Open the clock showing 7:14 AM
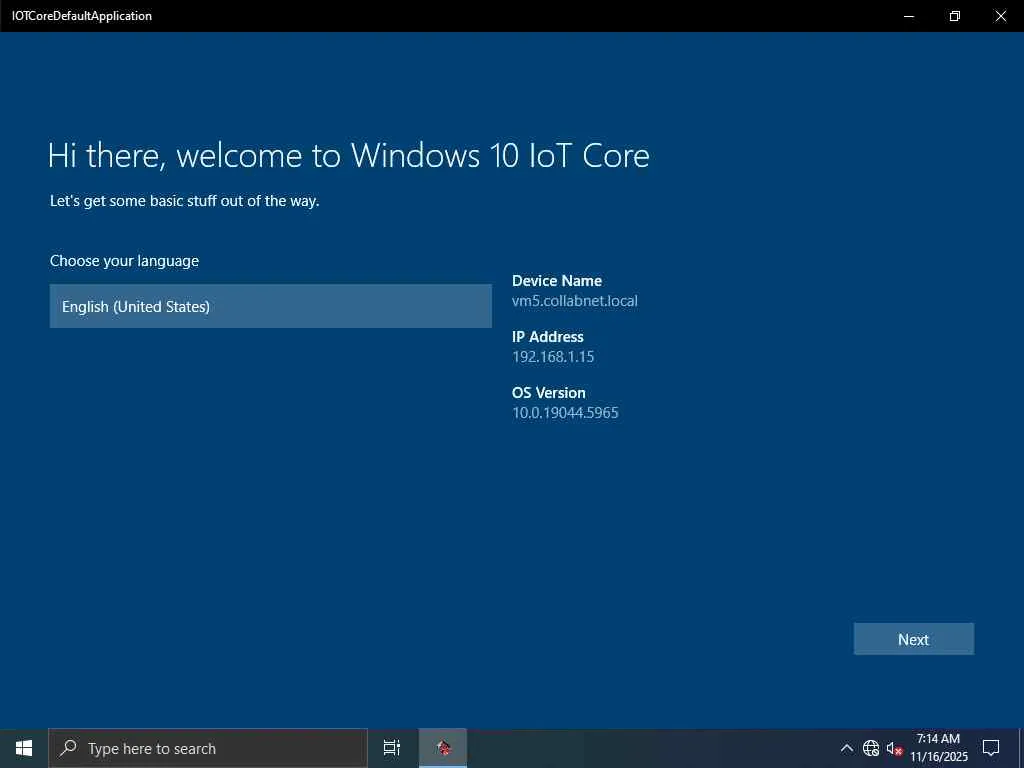1024x768 pixels. [938, 748]
